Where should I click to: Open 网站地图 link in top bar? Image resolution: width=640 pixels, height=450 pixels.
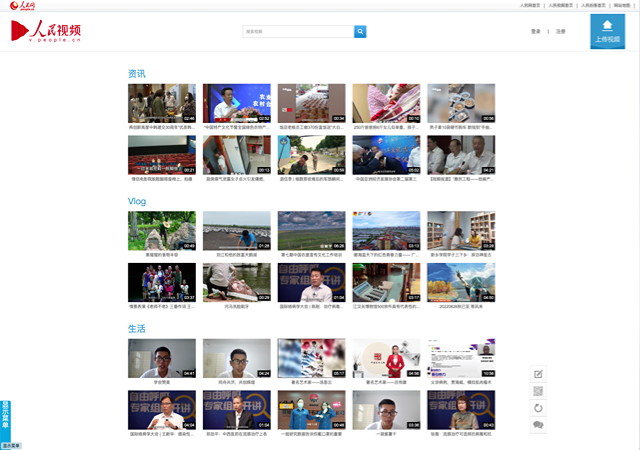pyautogui.click(x=622, y=5)
